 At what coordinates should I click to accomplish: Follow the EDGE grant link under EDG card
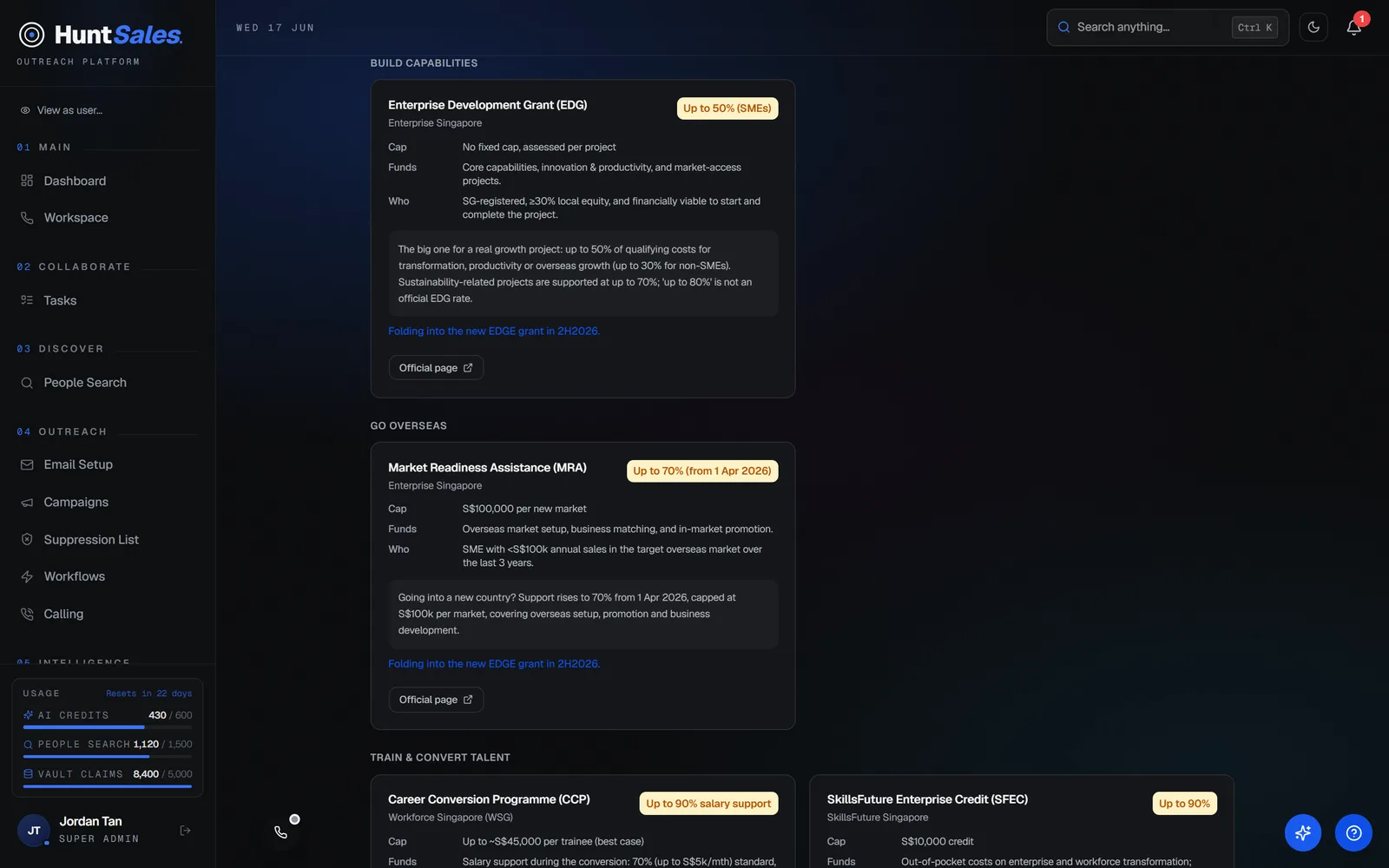coord(494,332)
